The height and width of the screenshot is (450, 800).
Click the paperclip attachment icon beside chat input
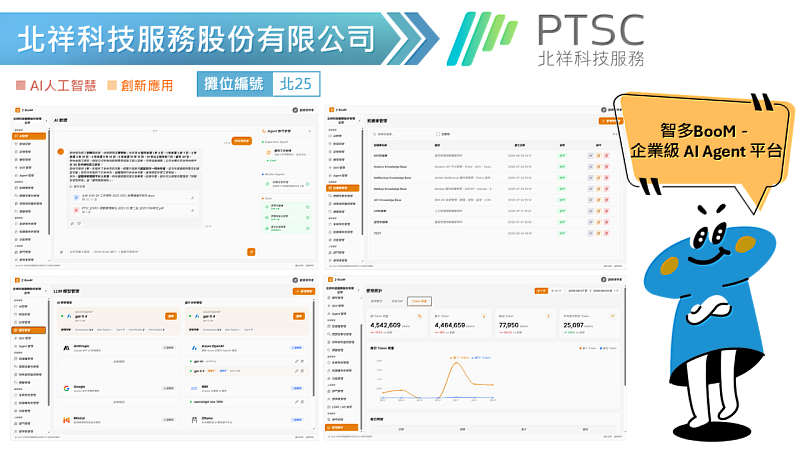pos(61,252)
